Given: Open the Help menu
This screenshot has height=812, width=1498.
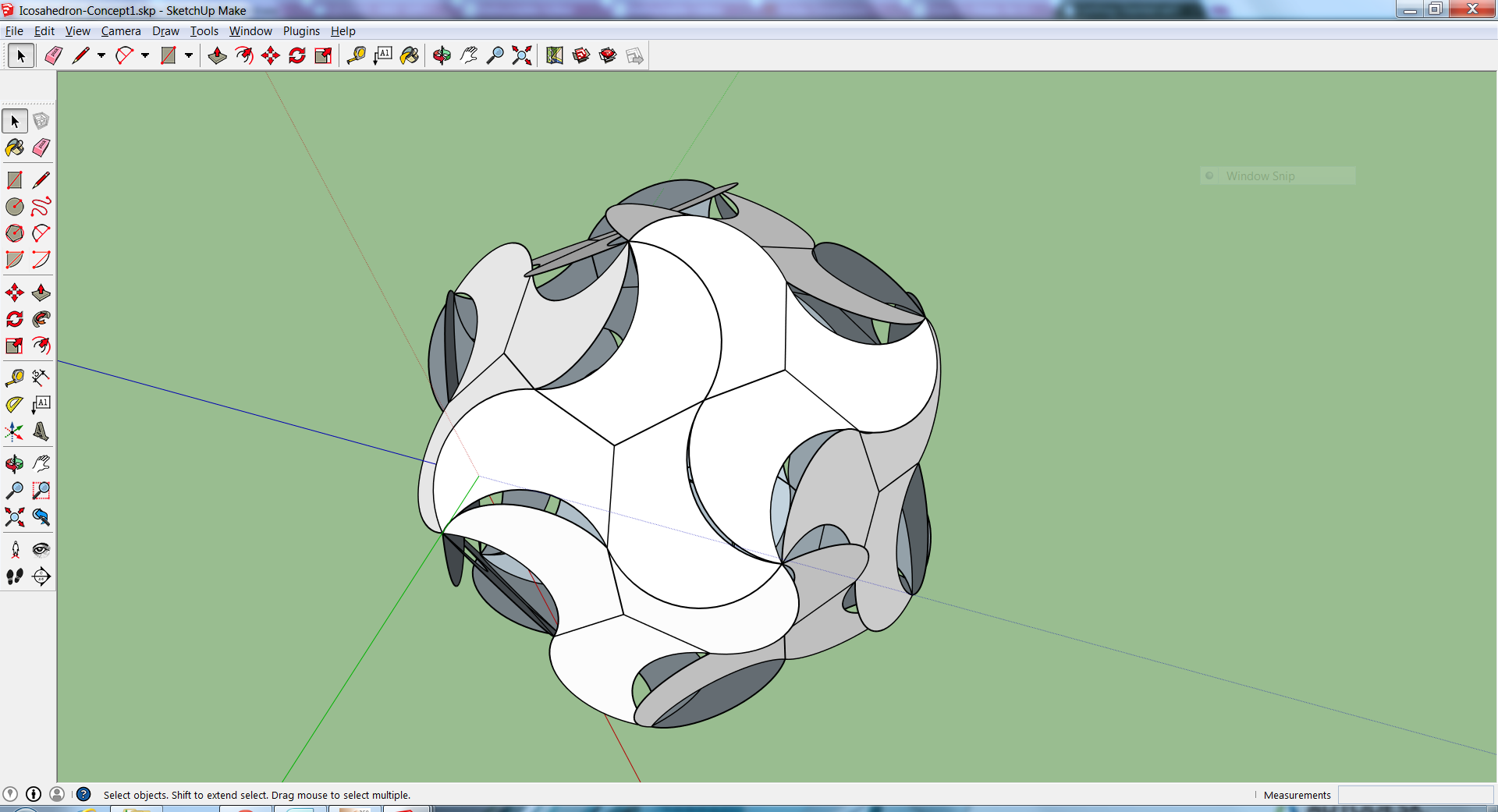Looking at the screenshot, I should 343,31.
